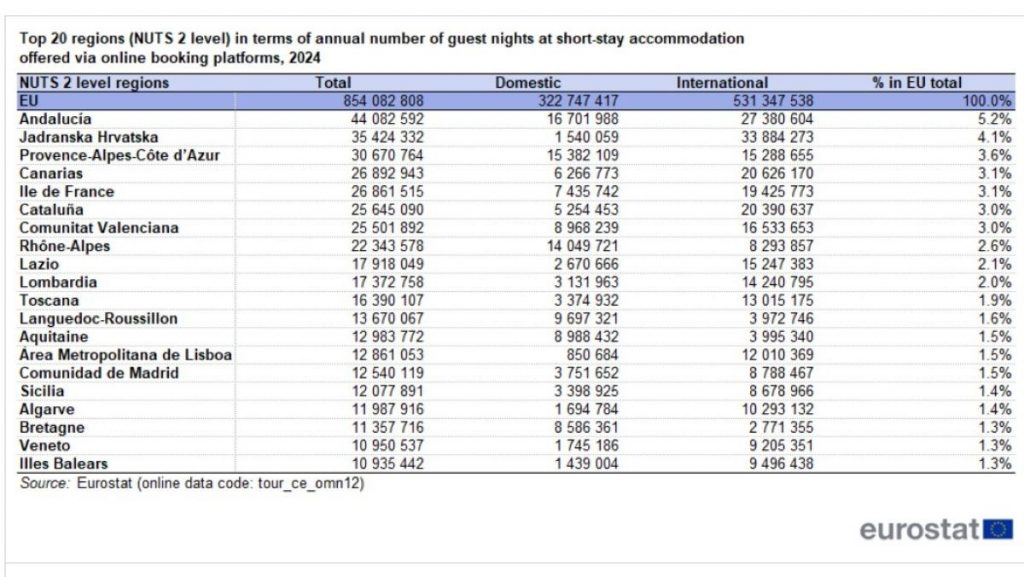Click the Ile de France region name
Viewport: 1024px width, 577px height.
pos(67,192)
